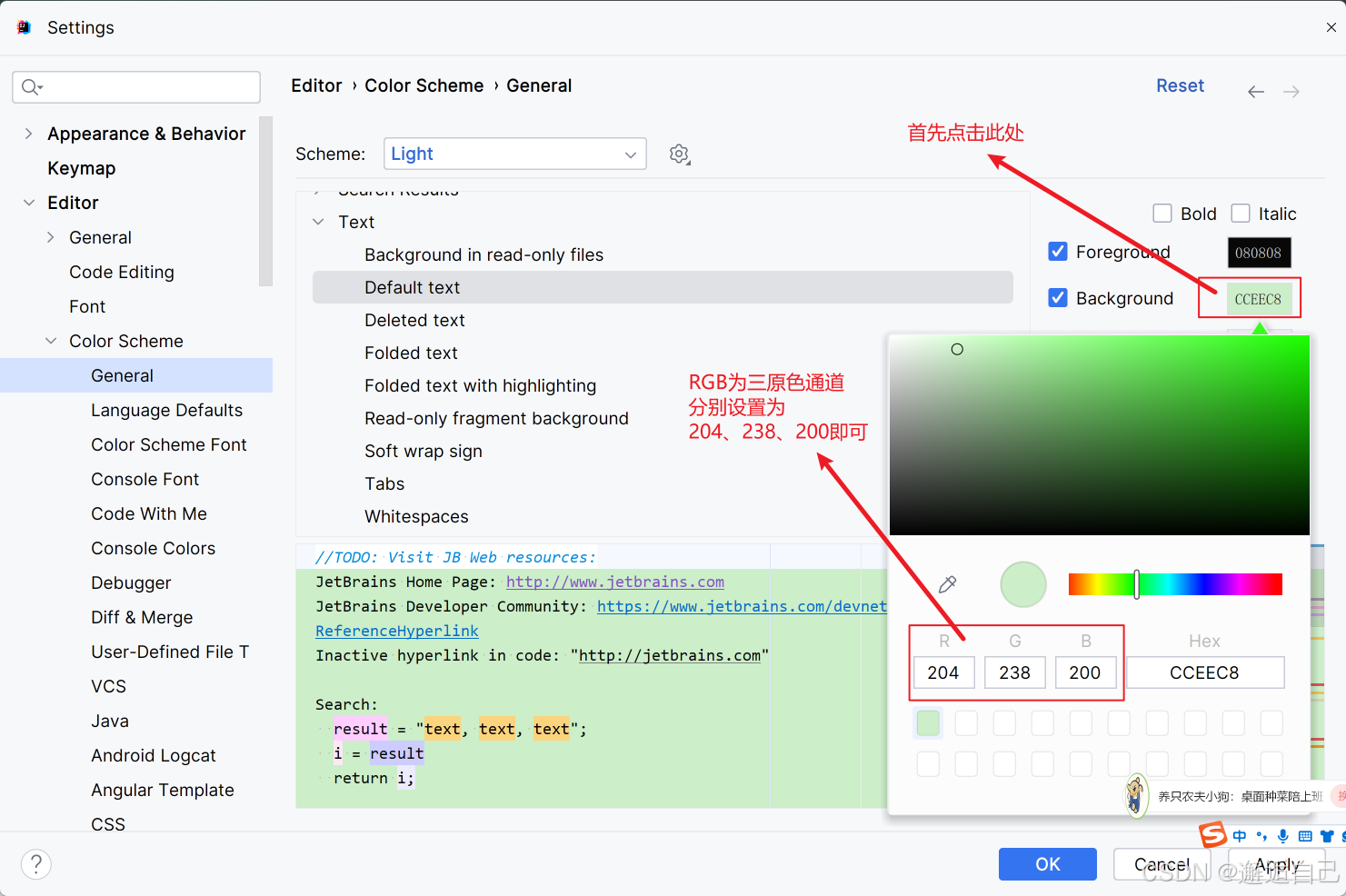Image resolution: width=1346 pixels, height=896 pixels.
Task: Expand Appearance & Behavior section
Action: coord(28,134)
